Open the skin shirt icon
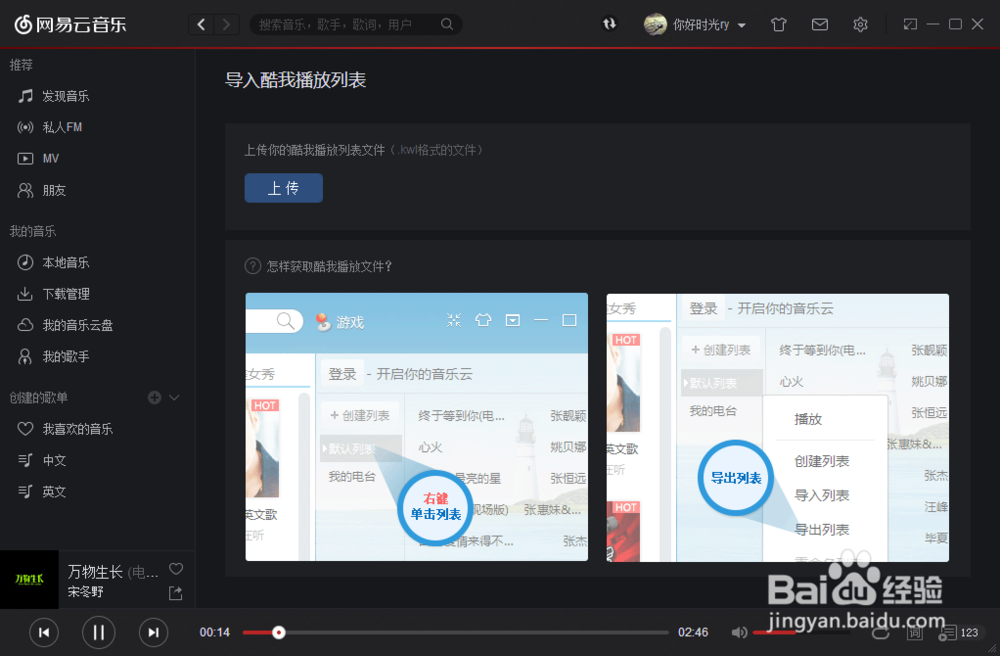1000x656 pixels. (x=778, y=24)
